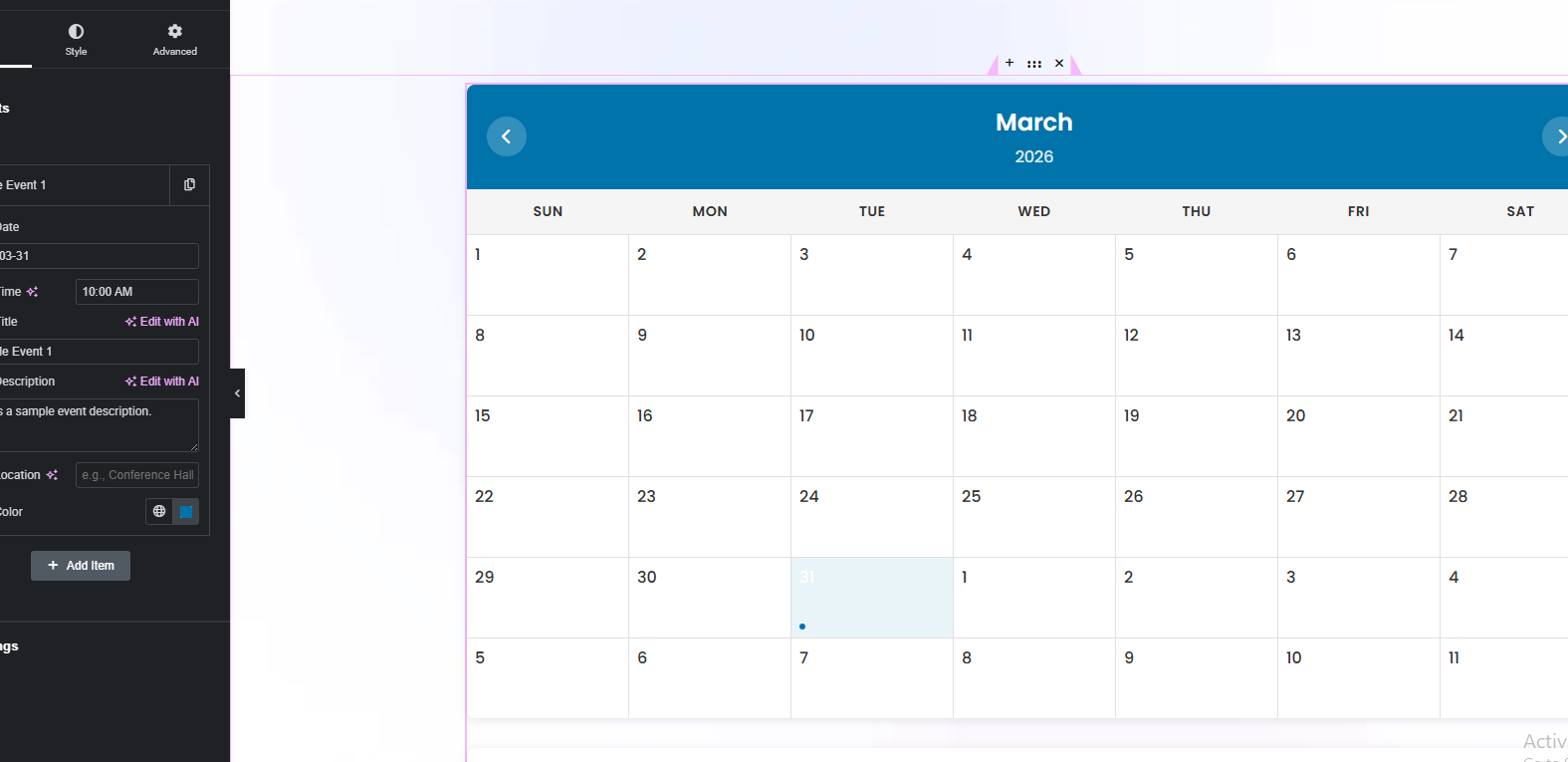Viewport: 1568px width, 762px height.
Task: Select the globe icon for global color
Action: [x=158, y=511]
